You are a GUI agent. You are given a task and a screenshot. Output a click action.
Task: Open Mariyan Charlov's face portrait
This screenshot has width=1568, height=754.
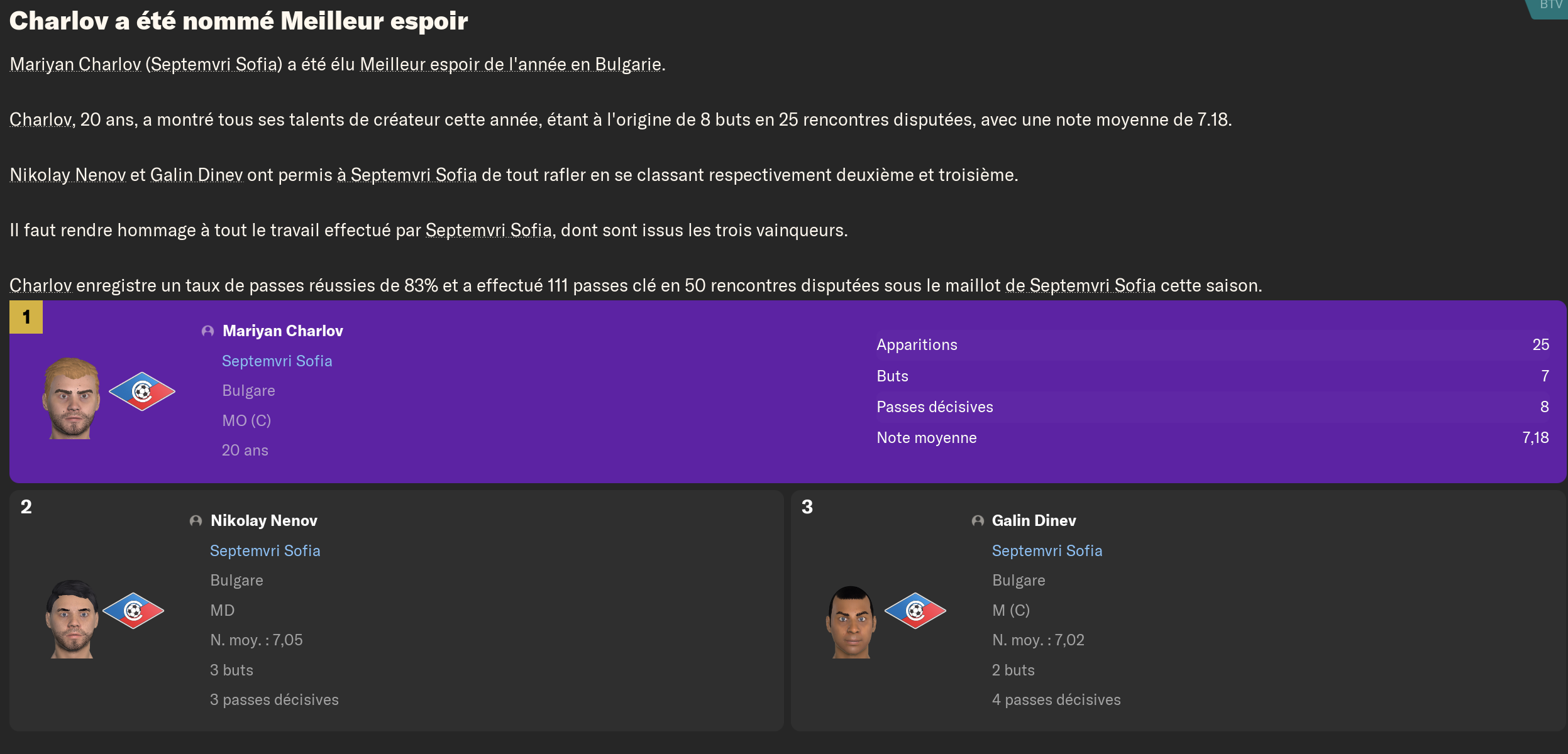(71, 398)
